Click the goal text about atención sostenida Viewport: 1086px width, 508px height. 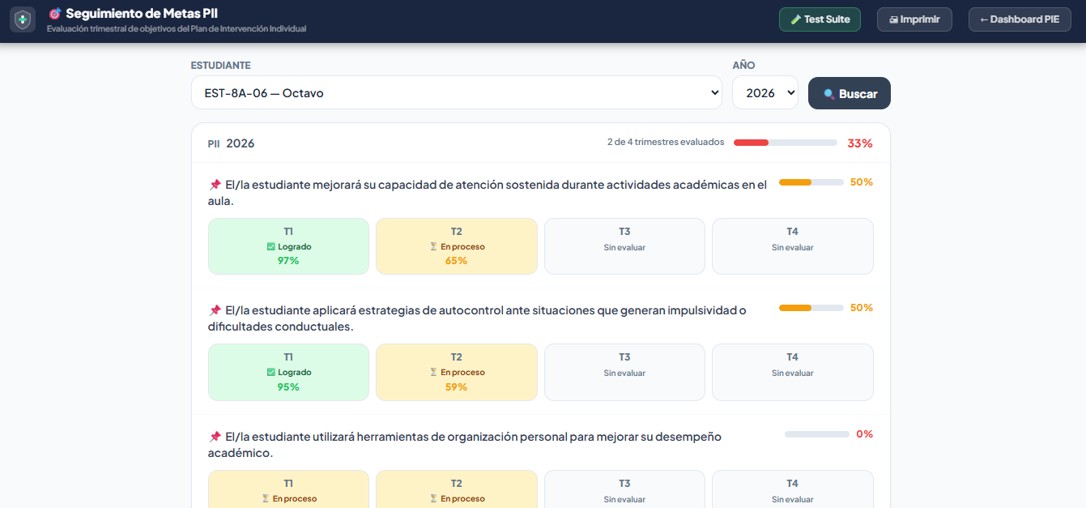[488, 193]
